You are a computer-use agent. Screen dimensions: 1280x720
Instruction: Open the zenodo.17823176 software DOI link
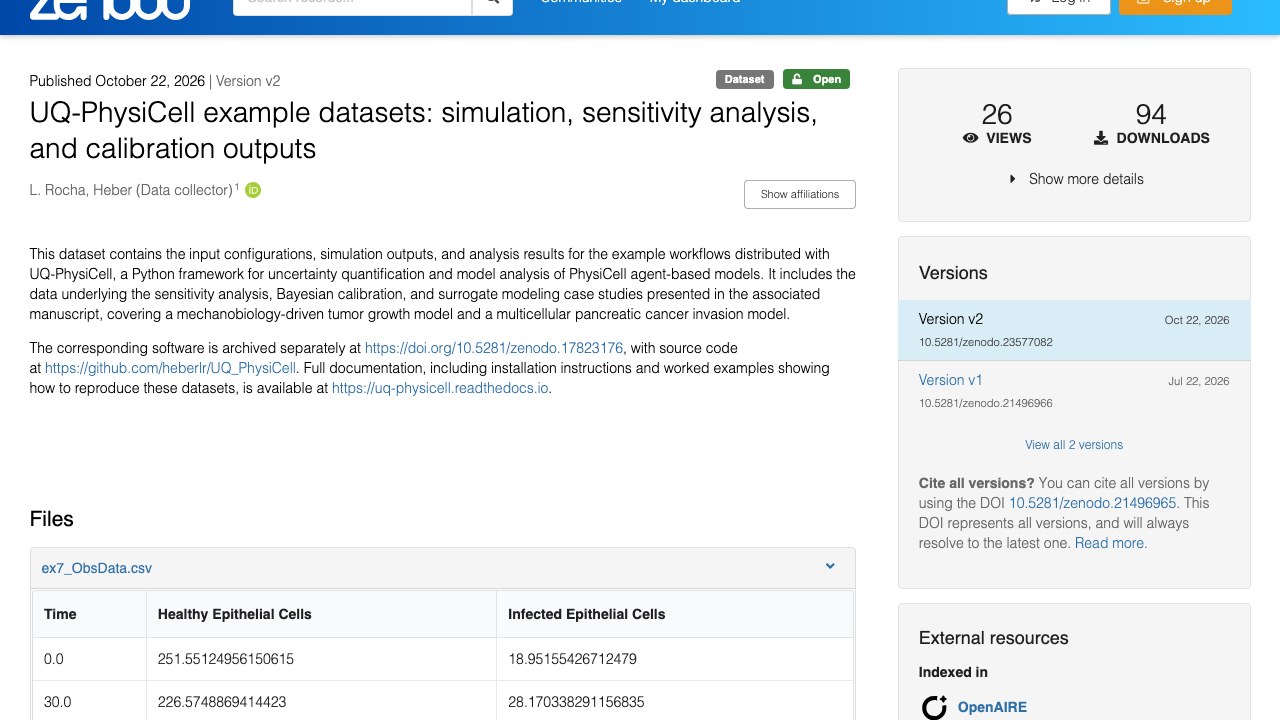coord(494,348)
